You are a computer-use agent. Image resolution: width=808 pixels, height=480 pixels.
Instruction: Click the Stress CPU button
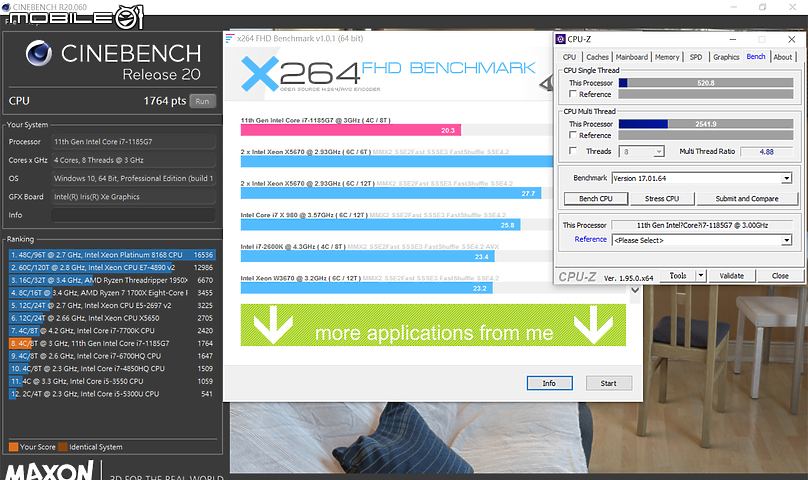point(662,198)
